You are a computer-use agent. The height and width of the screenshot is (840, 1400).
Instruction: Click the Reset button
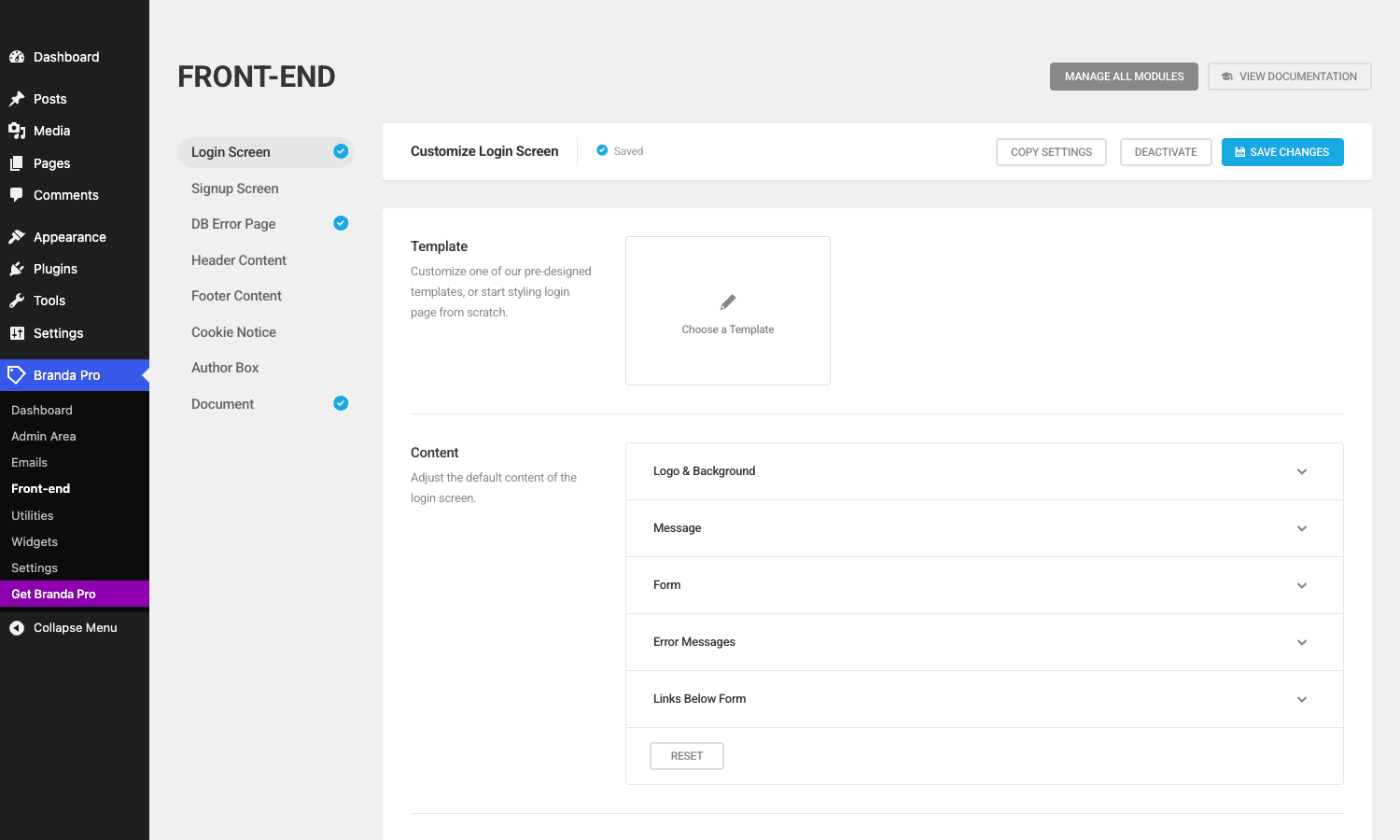tap(687, 756)
